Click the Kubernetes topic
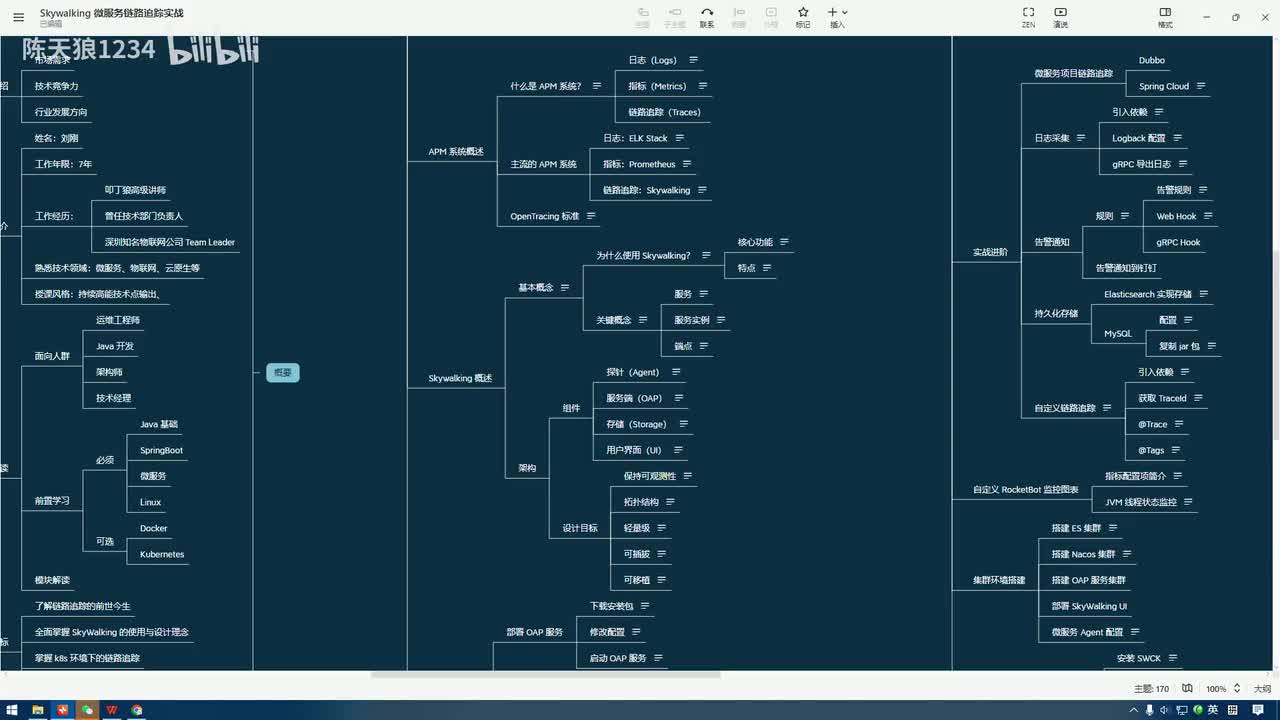The image size is (1280, 720). (x=162, y=554)
